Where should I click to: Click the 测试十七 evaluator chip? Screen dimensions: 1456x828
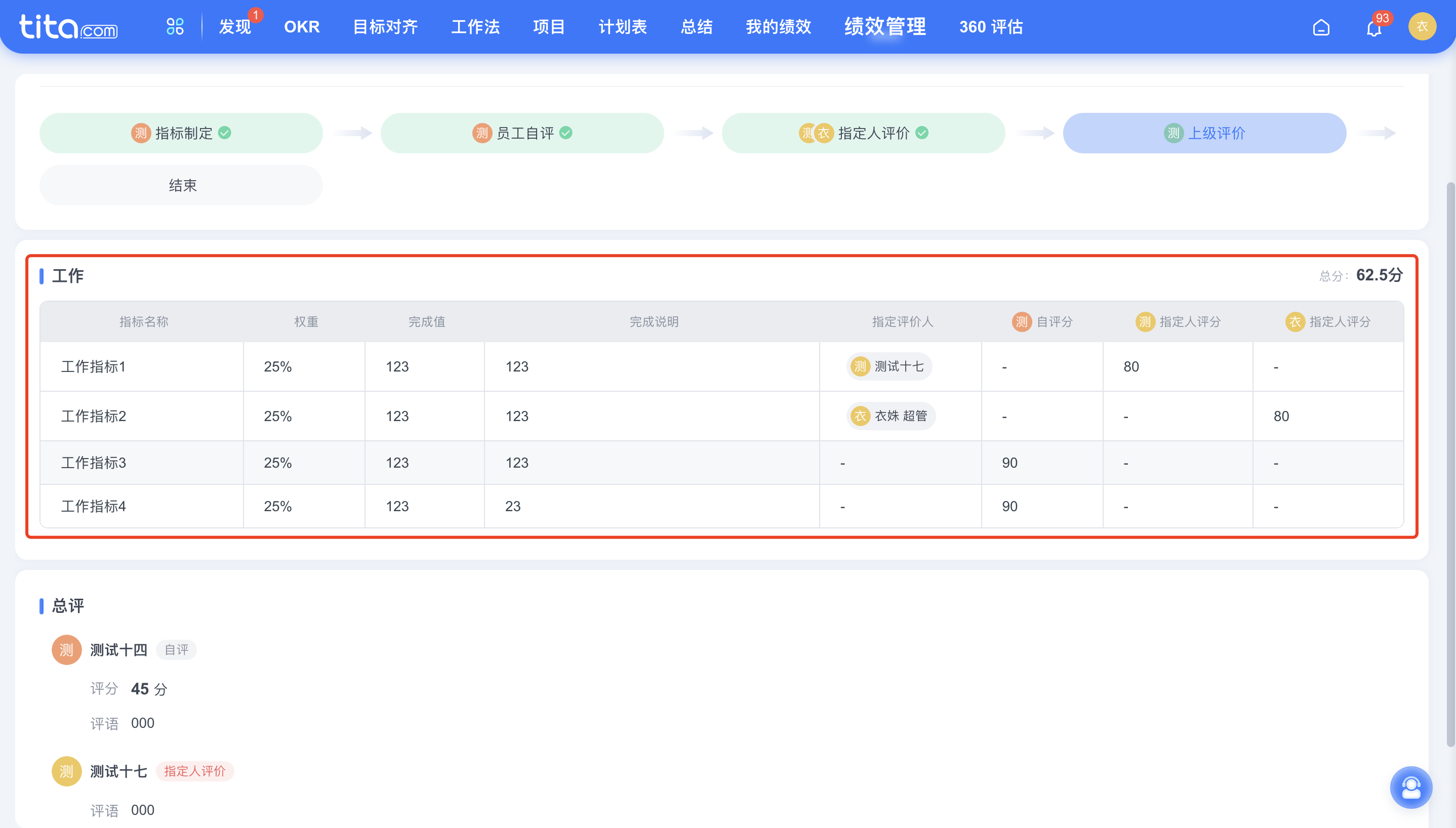point(889,367)
